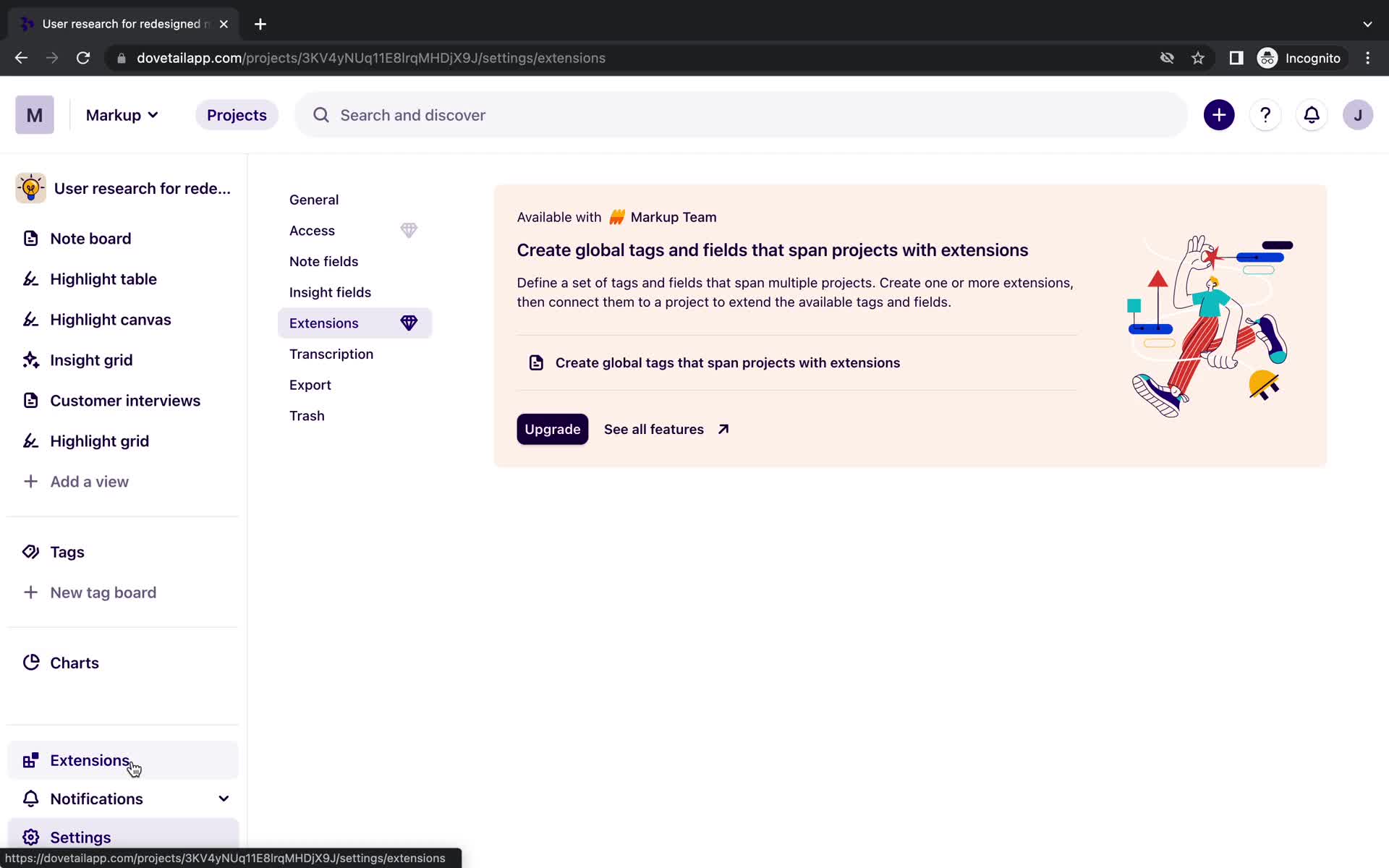Select the Highlight table view

(103, 278)
